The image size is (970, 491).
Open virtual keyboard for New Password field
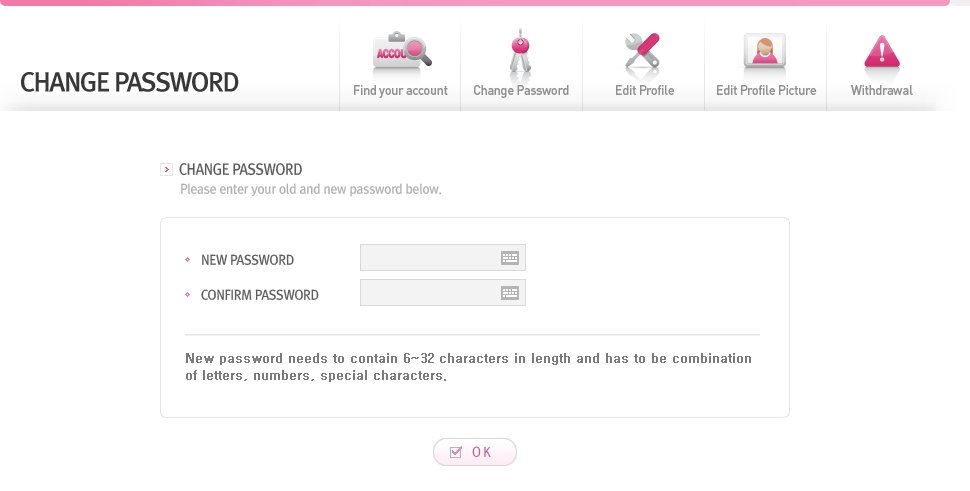[510, 258]
